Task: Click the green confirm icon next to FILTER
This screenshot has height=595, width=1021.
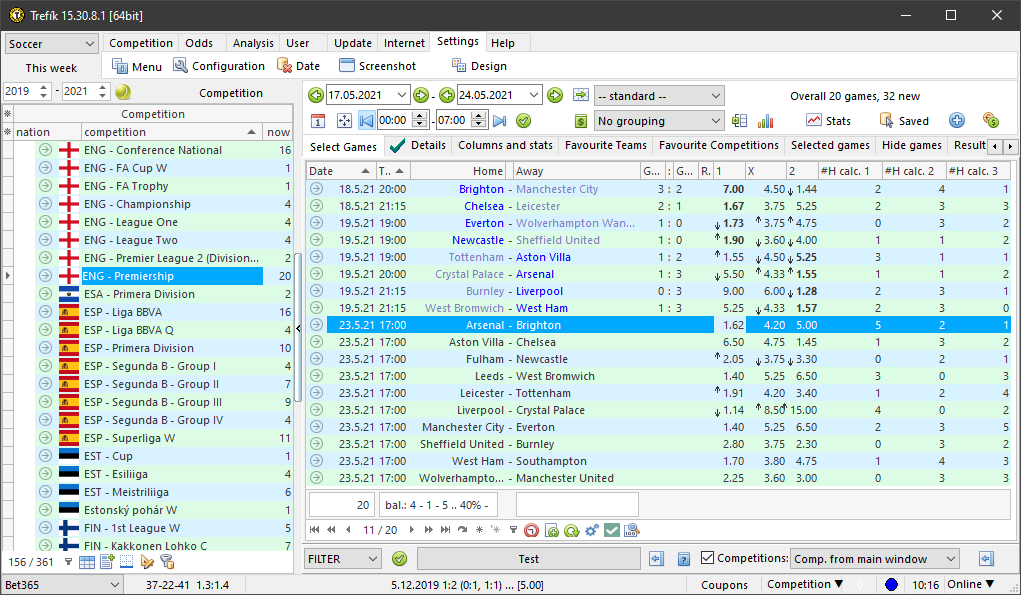Action: [400, 559]
